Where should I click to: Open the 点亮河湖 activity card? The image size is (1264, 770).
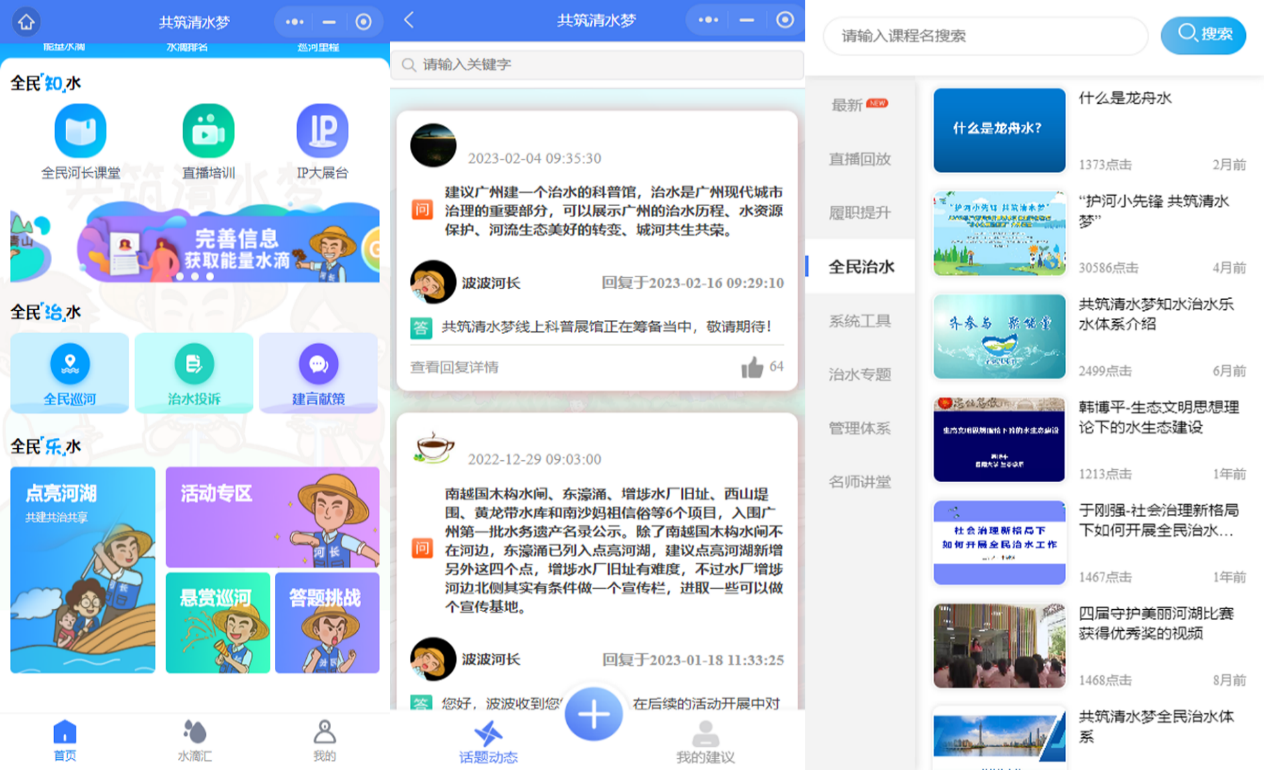pyautogui.click(x=83, y=570)
